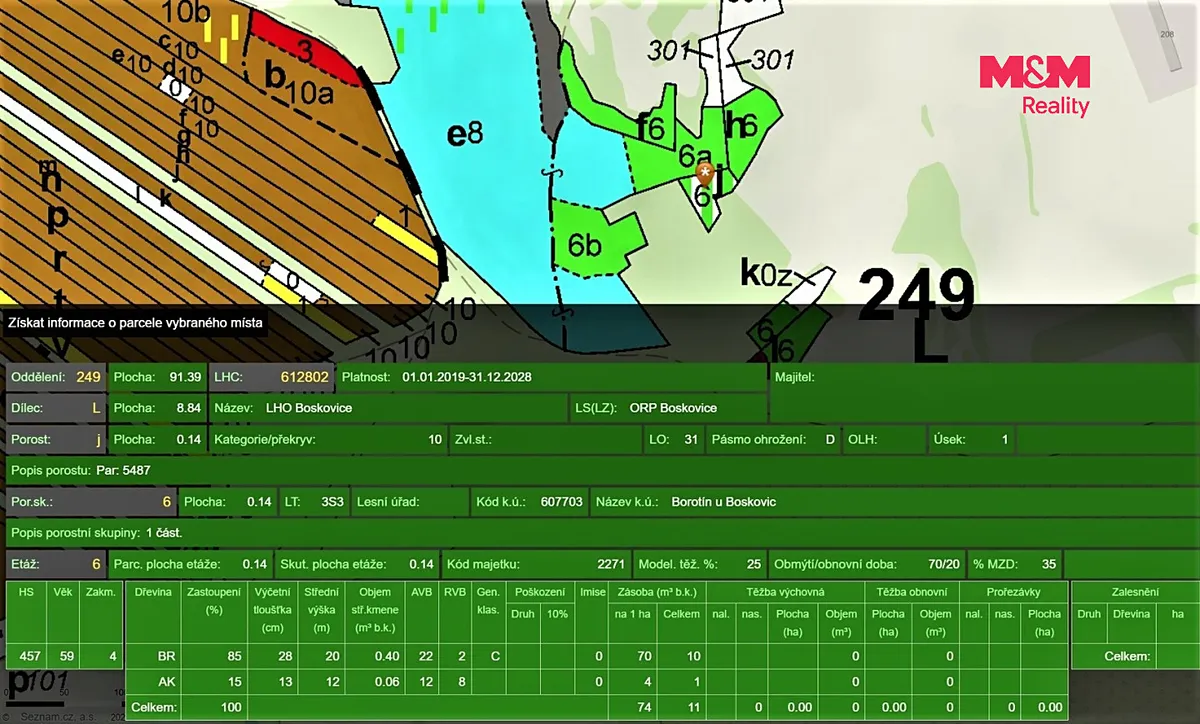The width and height of the screenshot is (1200, 724).
Task: Click the AK species row
Action: 596,682
